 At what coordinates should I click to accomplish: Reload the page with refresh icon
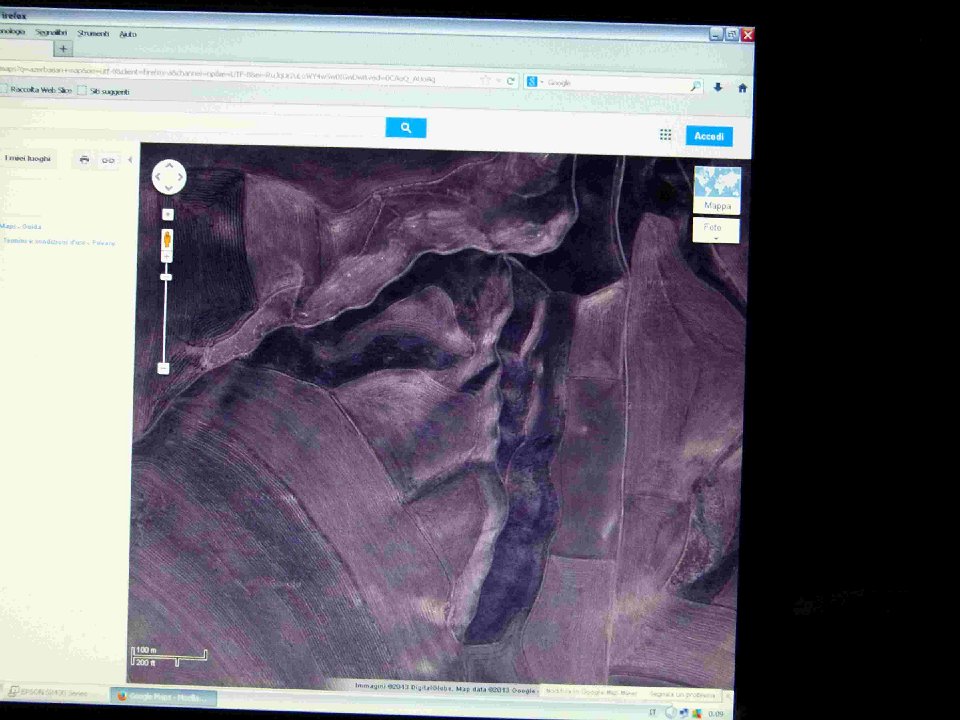point(510,81)
